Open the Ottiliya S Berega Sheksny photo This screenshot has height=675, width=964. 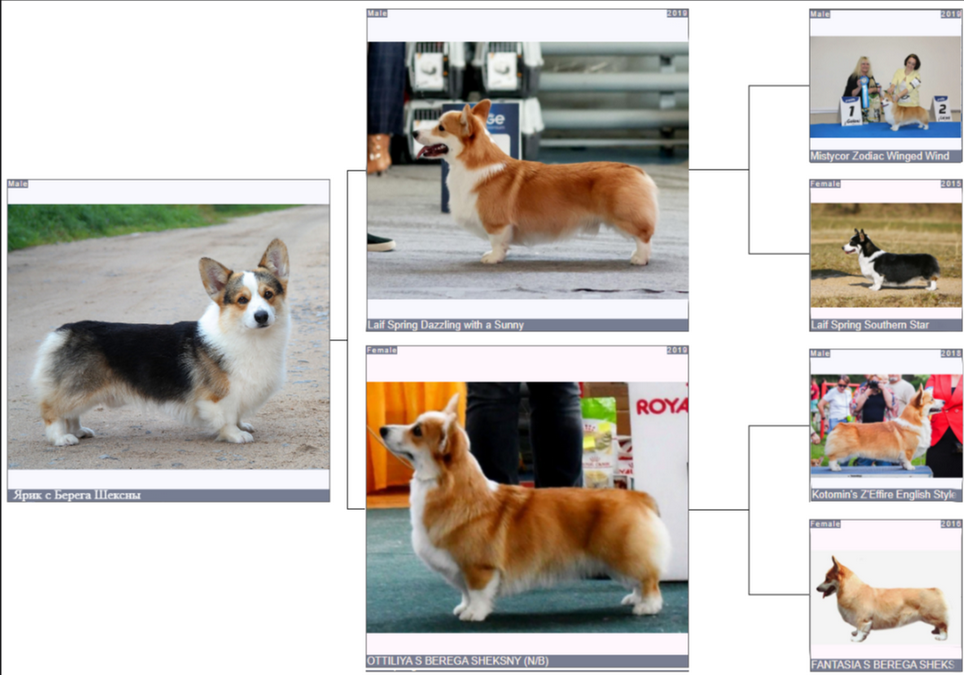click(527, 507)
